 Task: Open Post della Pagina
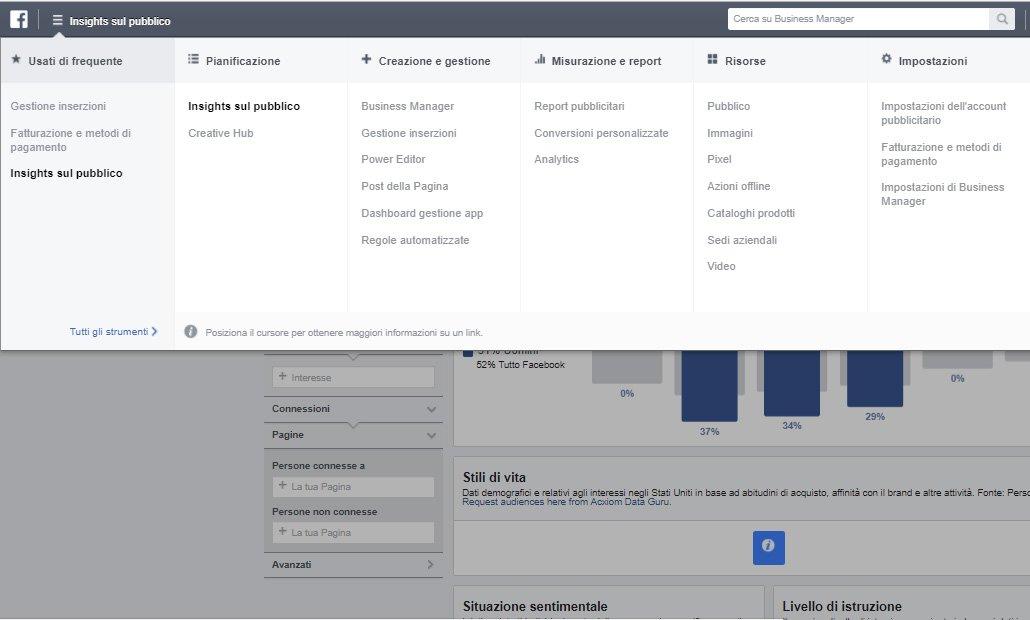[x=405, y=187]
